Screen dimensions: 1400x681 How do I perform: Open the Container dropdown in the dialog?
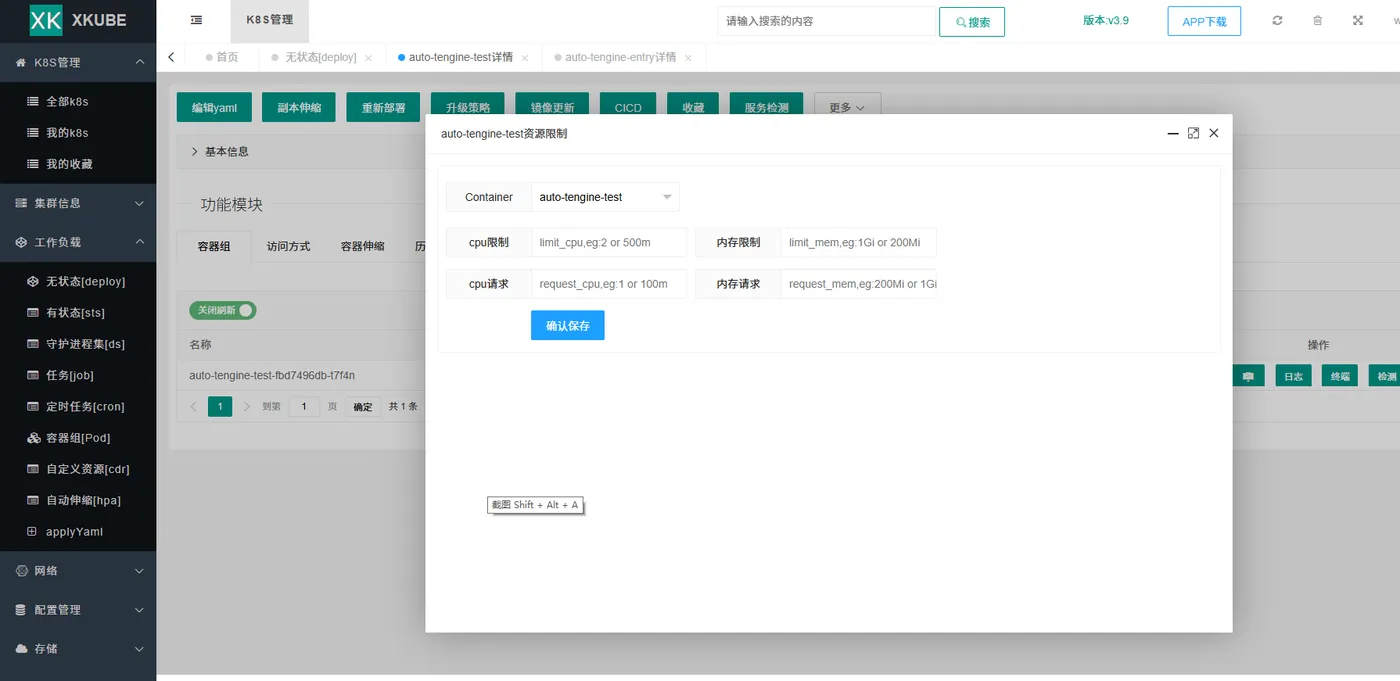(x=605, y=197)
